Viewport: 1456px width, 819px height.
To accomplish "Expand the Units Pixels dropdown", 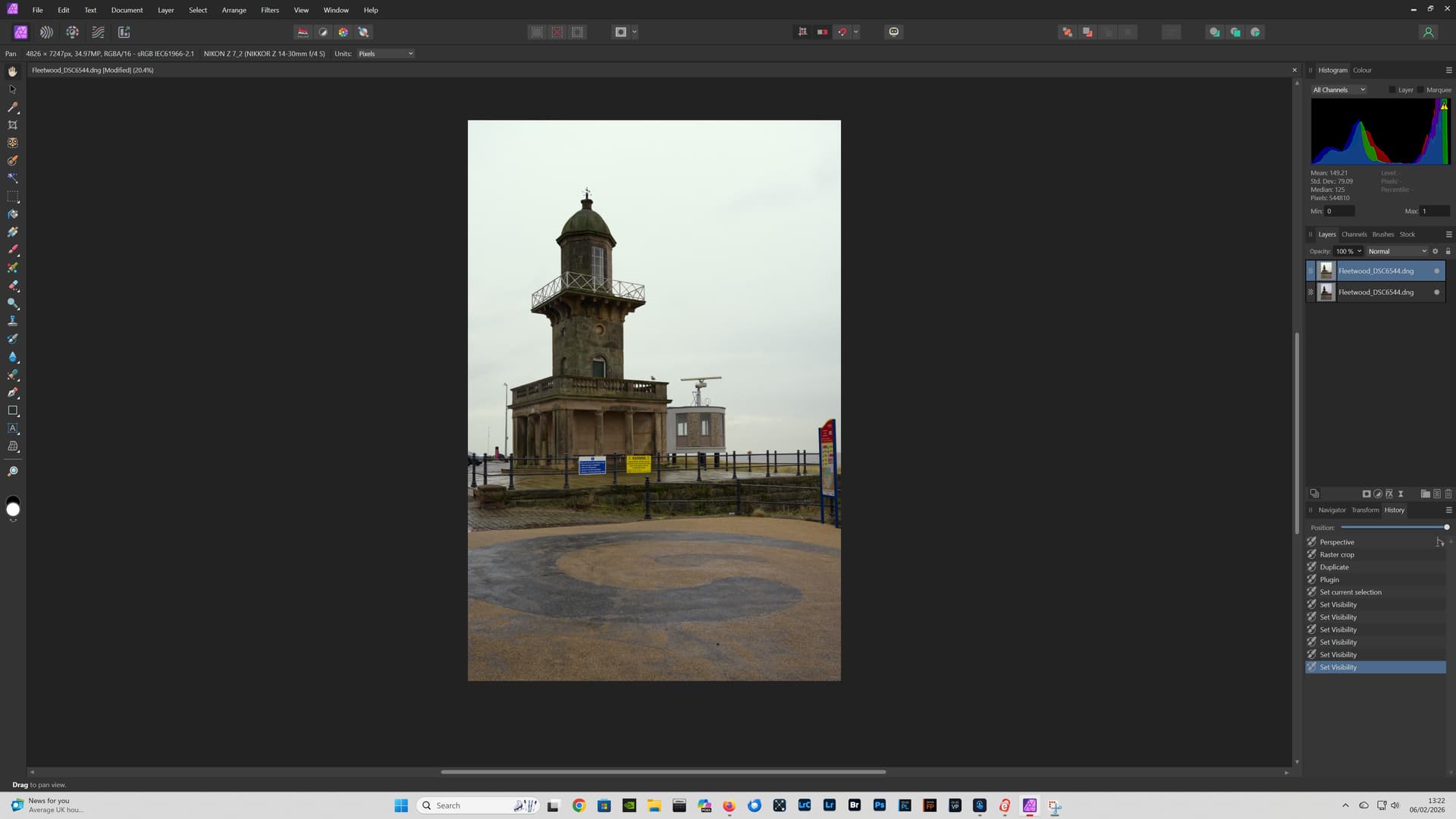I will tap(385, 54).
